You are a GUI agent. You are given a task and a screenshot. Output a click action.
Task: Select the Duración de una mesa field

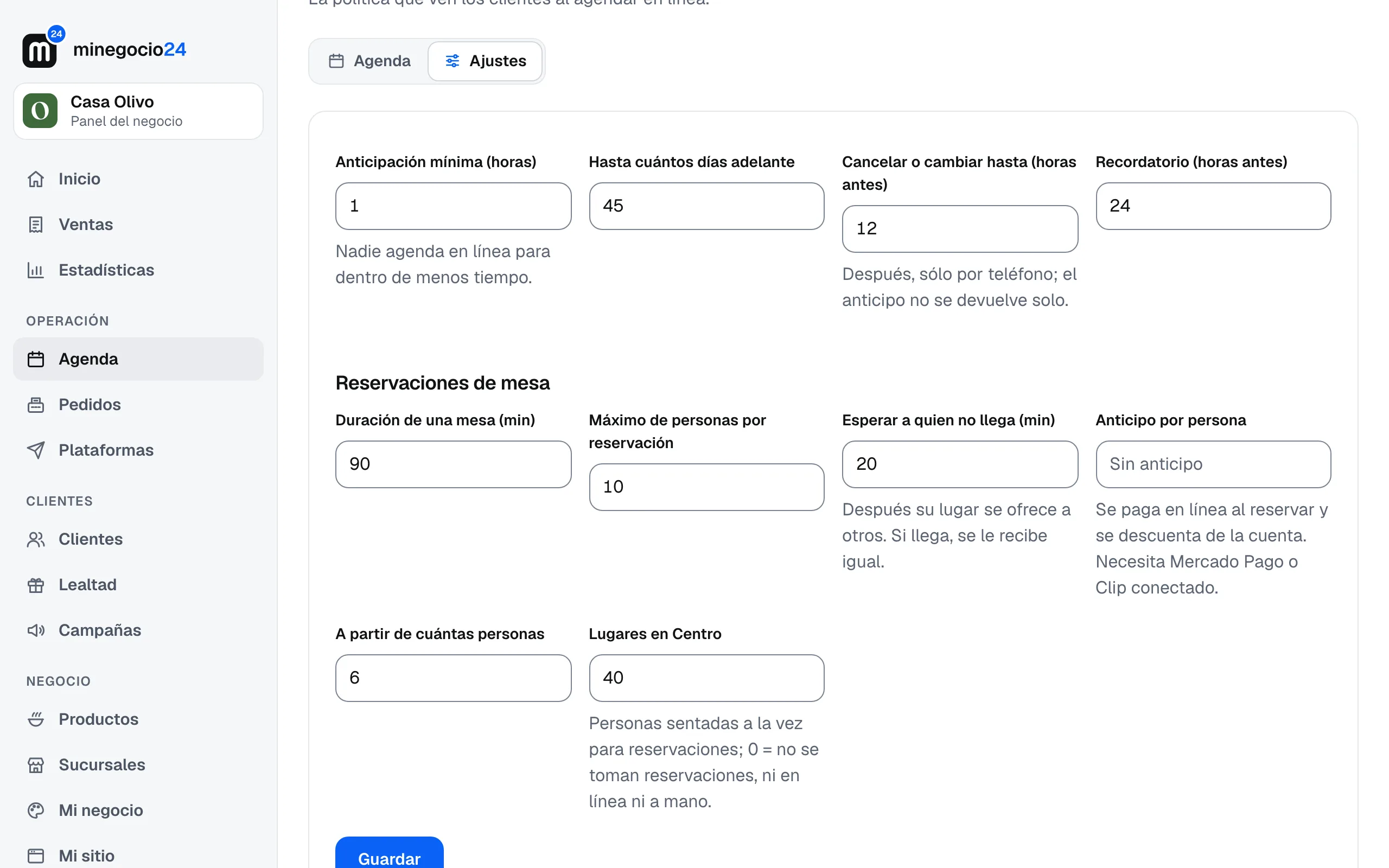tap(454, 464)
